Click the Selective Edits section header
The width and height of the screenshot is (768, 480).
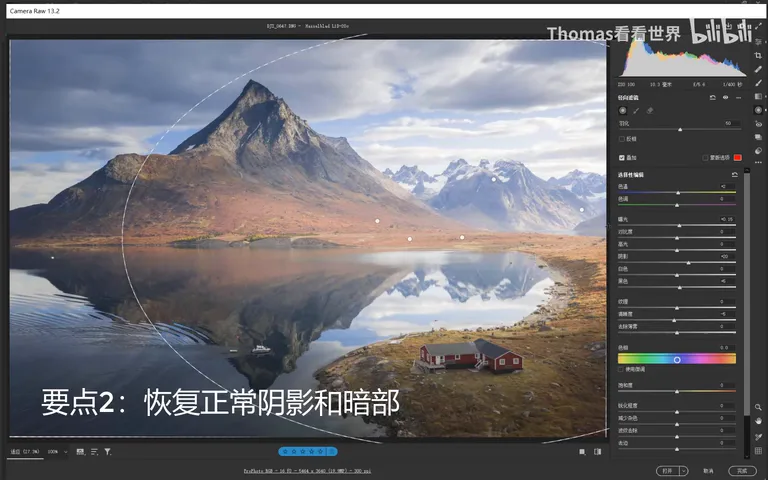(631, 174)
